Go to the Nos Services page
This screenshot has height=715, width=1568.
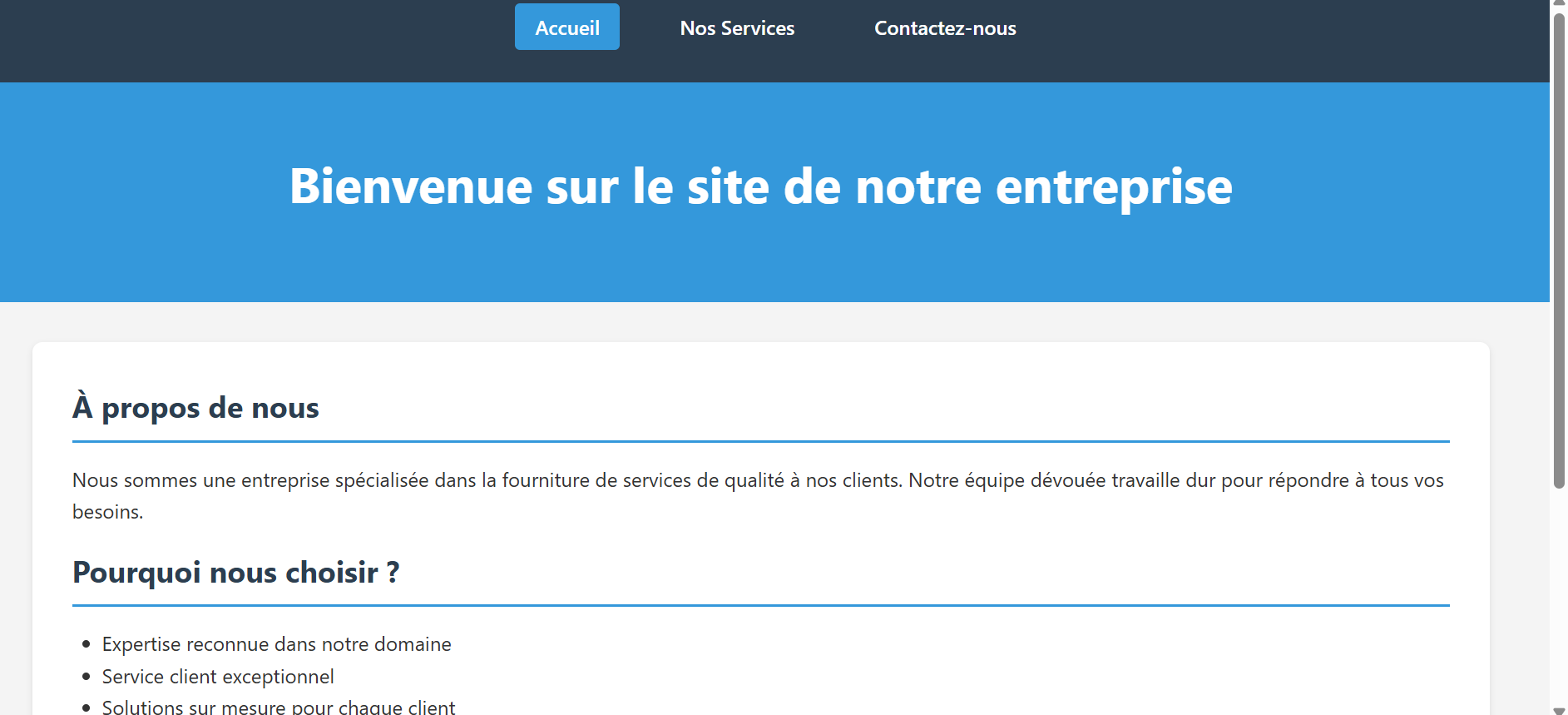(x=737, y=28)
